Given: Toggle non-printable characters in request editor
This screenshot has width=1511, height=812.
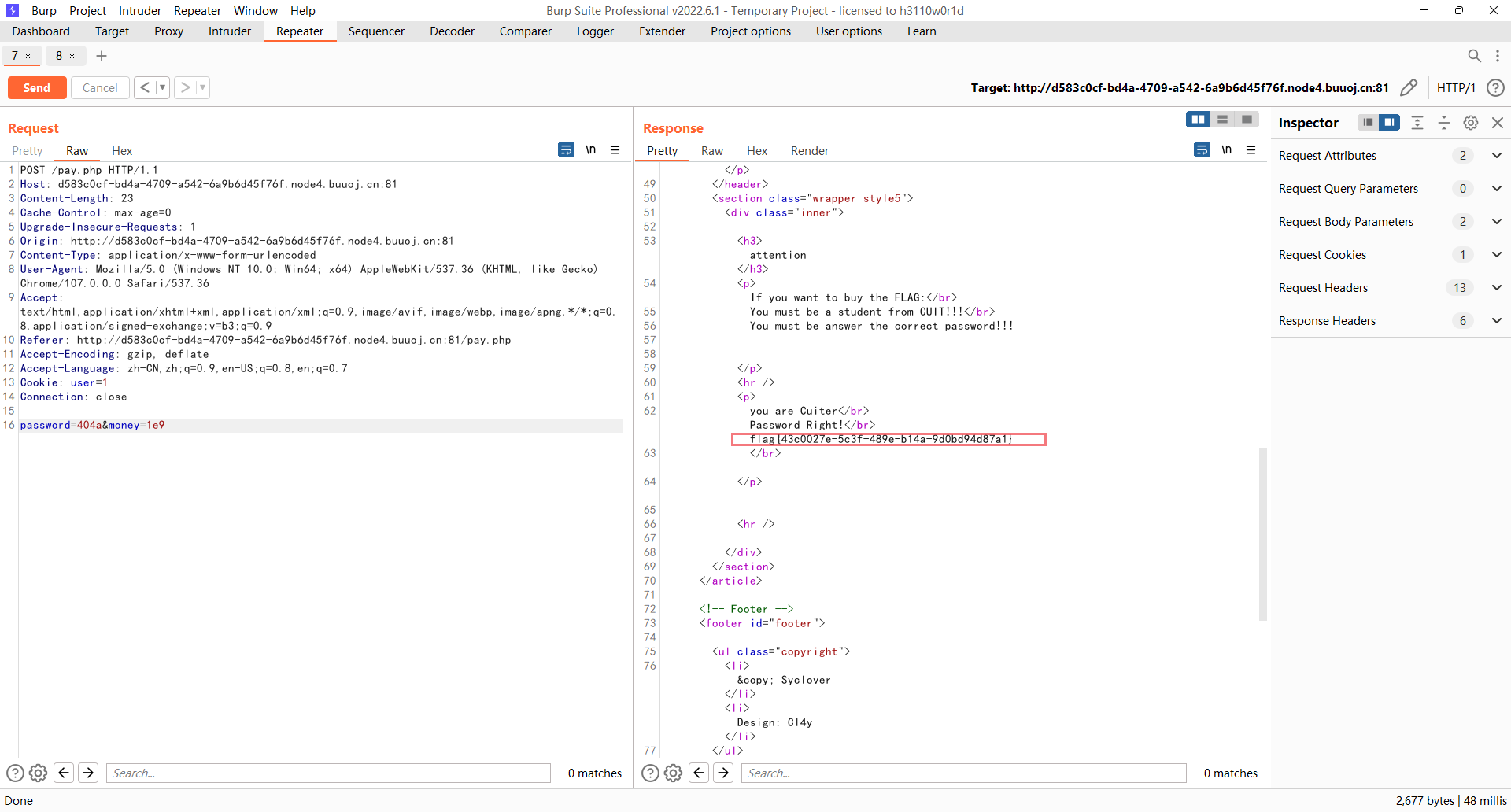Looking at the screenshot, I should coord(590,149).
